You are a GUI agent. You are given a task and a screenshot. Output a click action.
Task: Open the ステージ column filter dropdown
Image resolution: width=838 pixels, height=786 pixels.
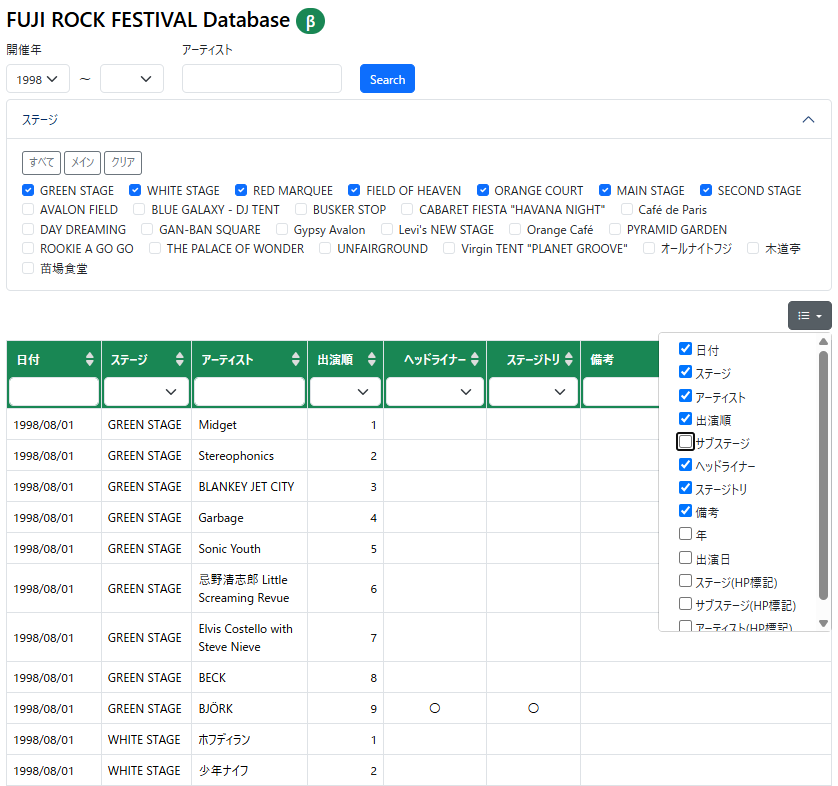click(x=146, y=392)
